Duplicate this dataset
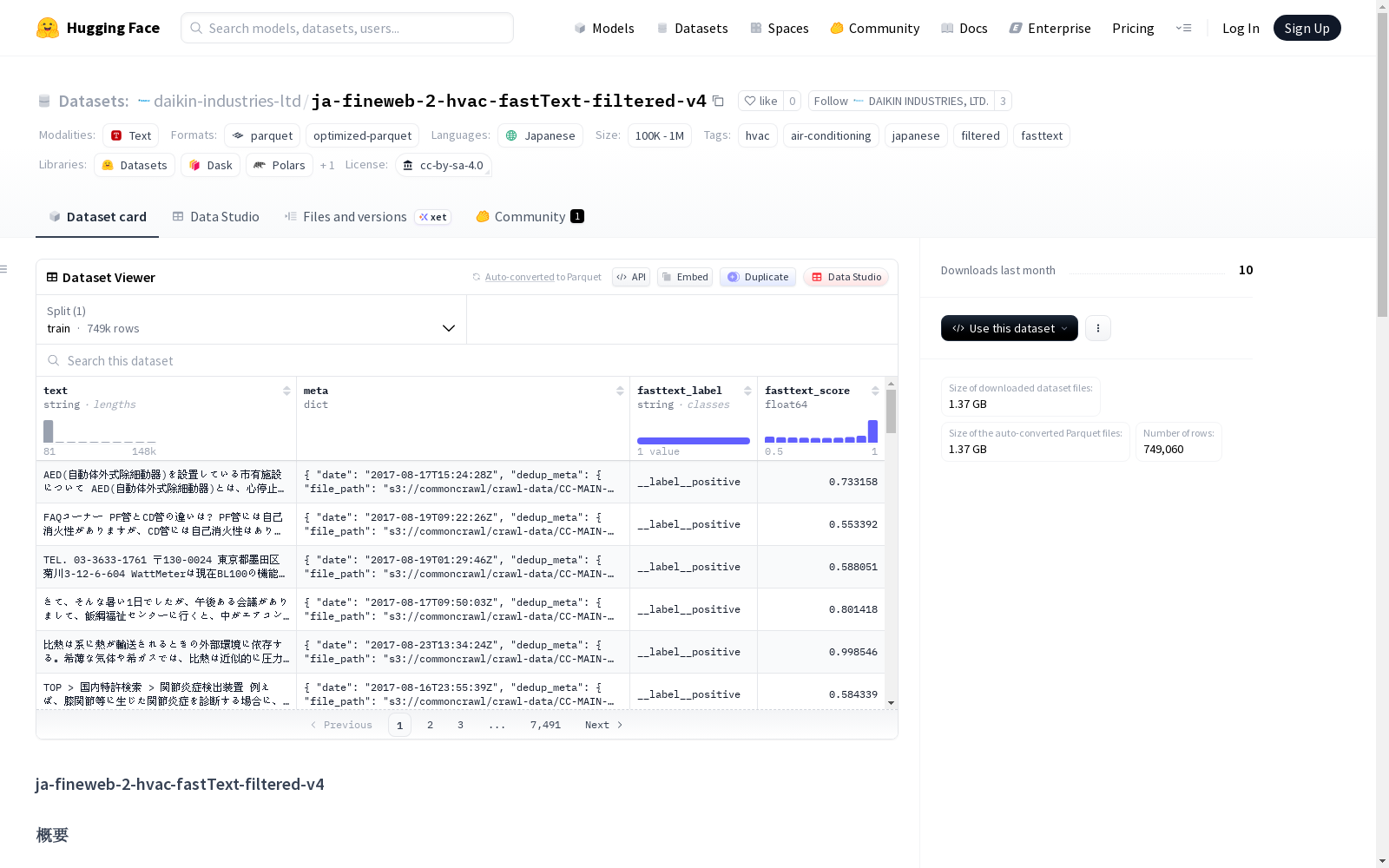The image size is (1389, 868). click(758, 277)
